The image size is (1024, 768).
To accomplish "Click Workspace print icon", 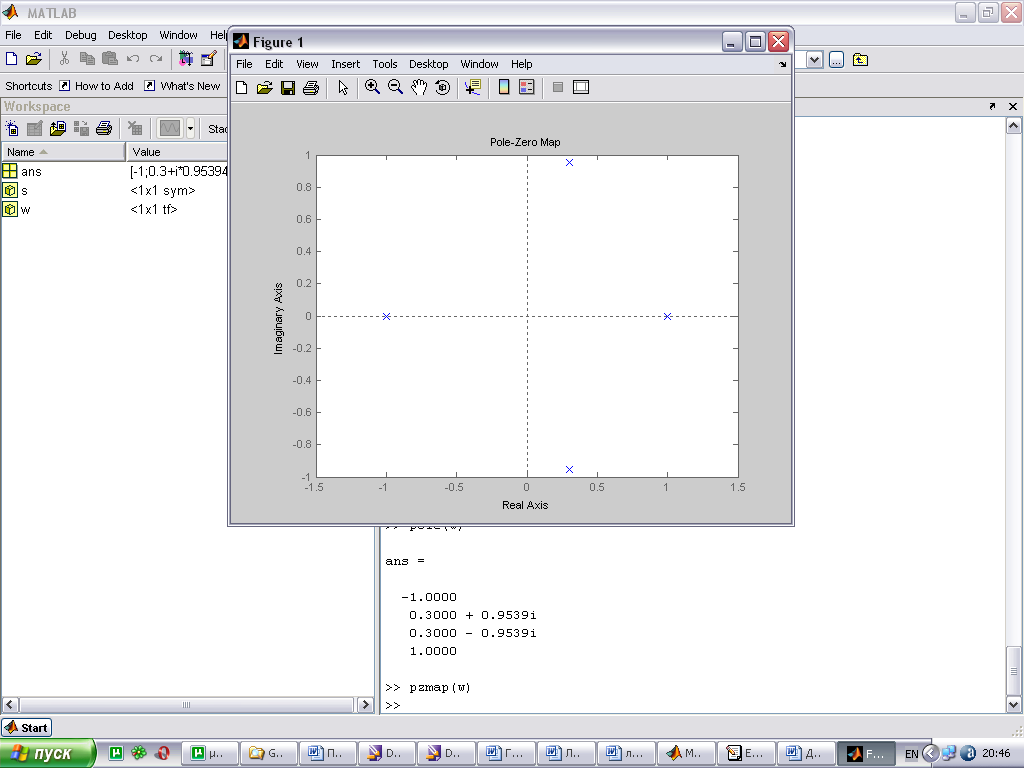I will [x=104, y=128].
